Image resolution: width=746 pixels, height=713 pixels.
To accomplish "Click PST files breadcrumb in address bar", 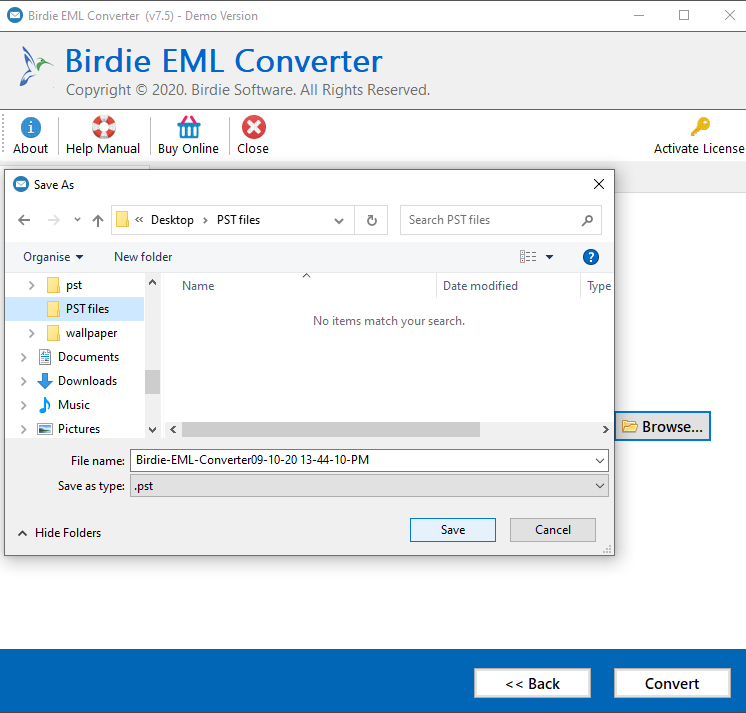I will (x=238, y=220).
